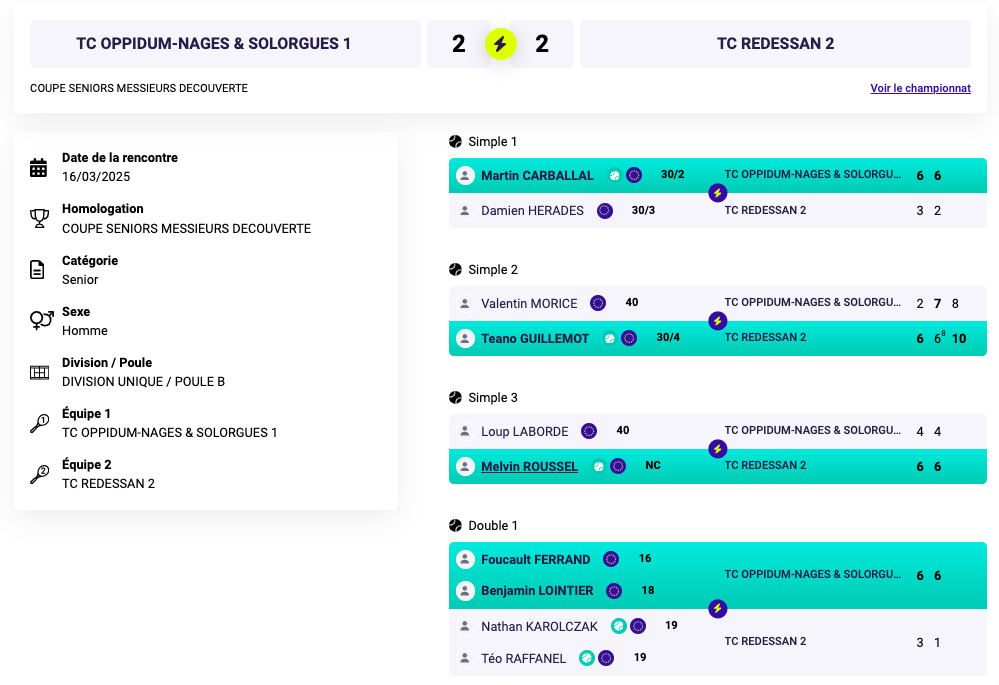Select the TC REDESSAN 2 team header
Viewport: 999px width, 685px height.
[x=775, y=44]
